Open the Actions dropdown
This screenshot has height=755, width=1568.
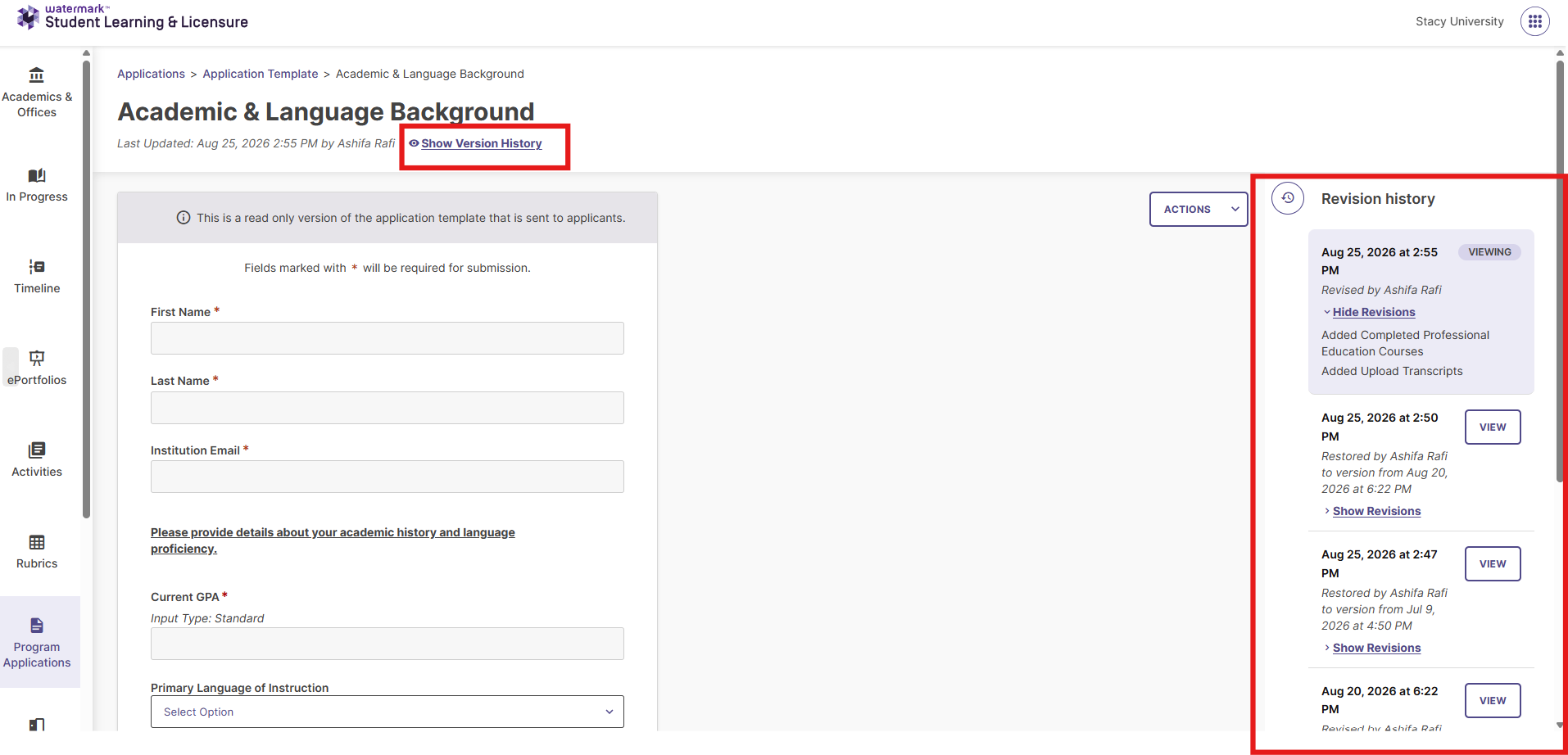click(x=1199, y=209)
